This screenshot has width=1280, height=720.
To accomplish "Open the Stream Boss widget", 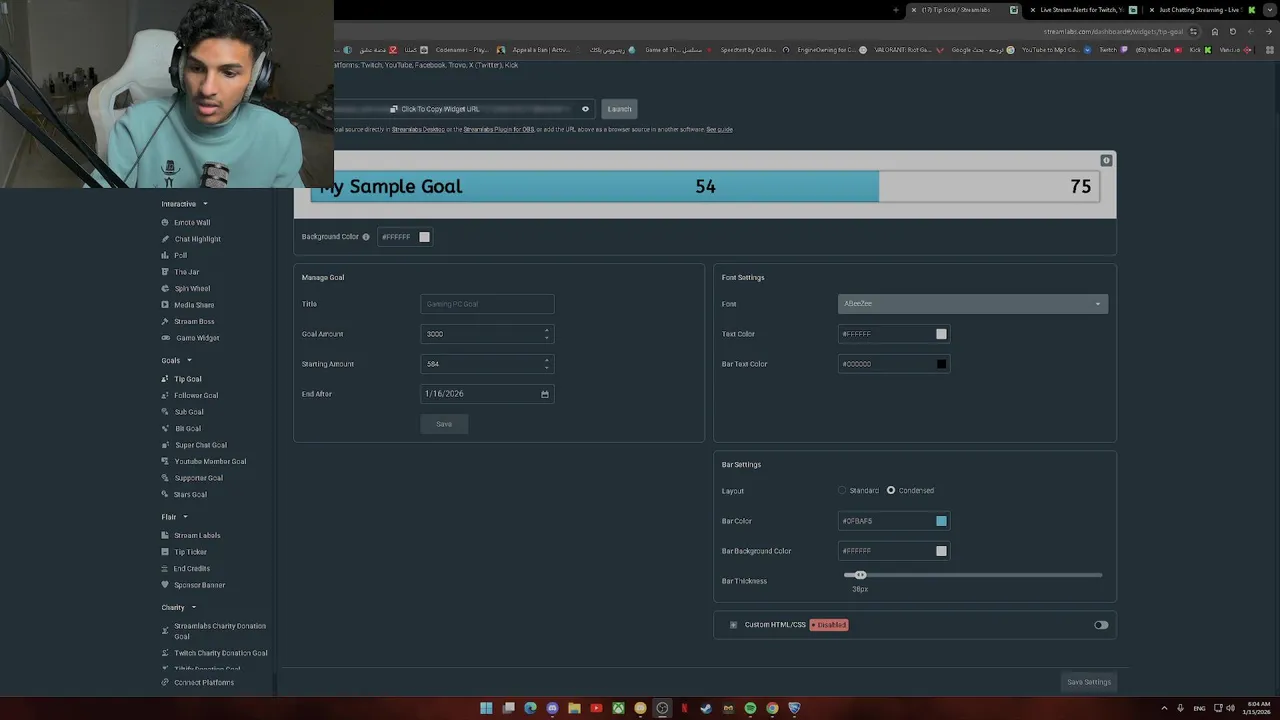I will pos(194,321).
